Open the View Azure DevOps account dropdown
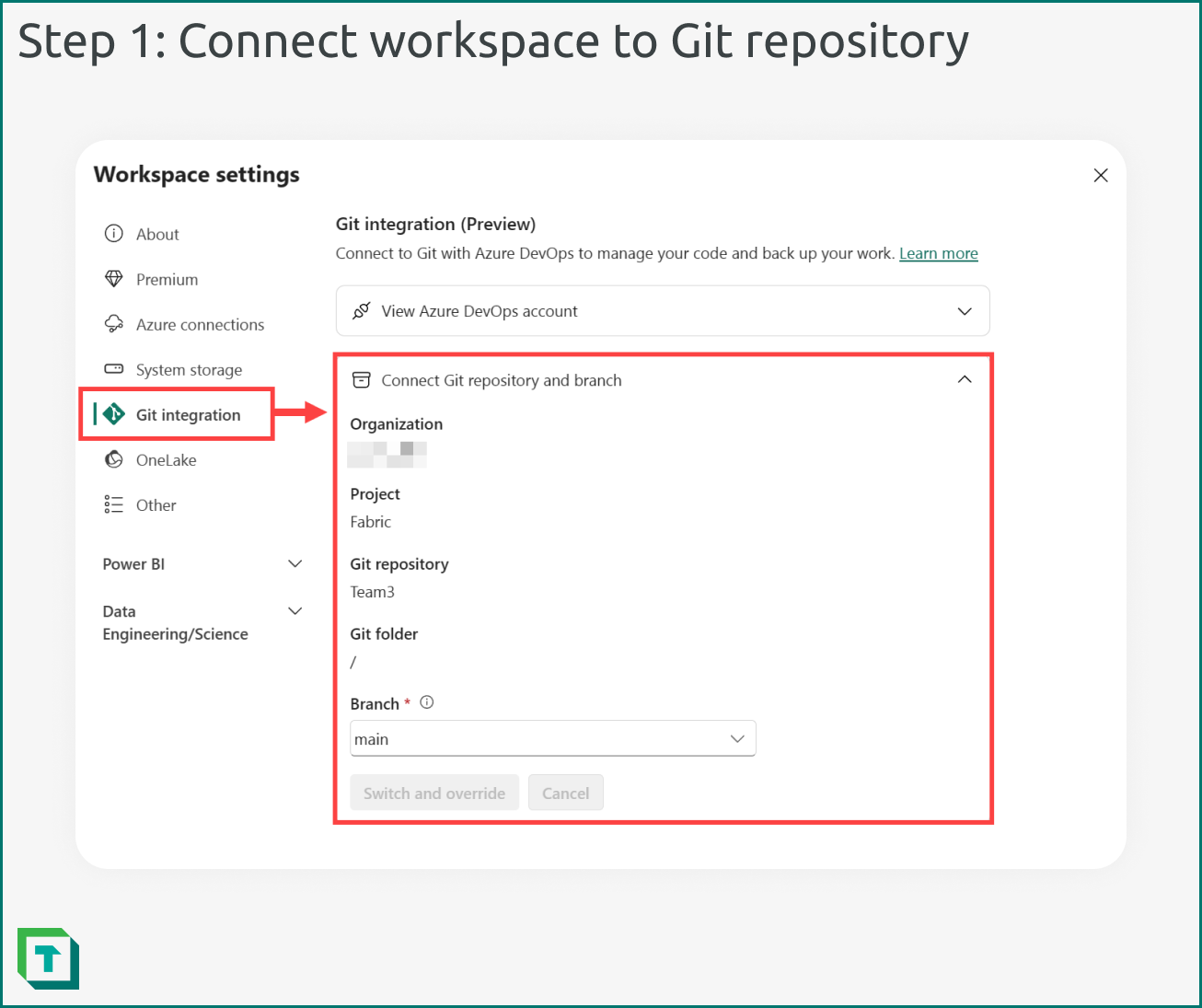Screen dimensions: 1202x1008 pyautogui.click(x=965, y=311)
